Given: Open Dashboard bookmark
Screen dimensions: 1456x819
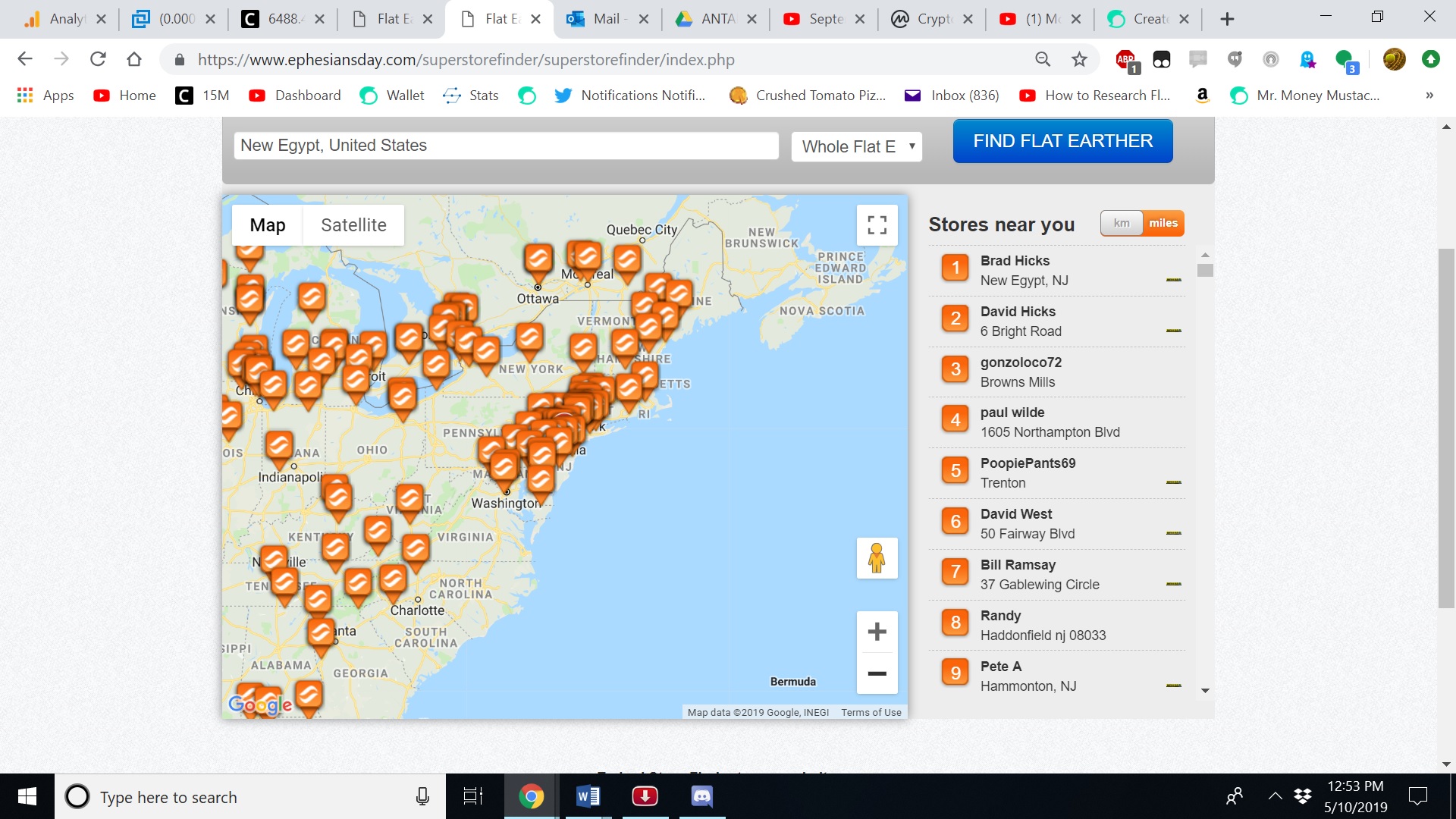Looking at the screenshot, I should click(x=296, y=96).
